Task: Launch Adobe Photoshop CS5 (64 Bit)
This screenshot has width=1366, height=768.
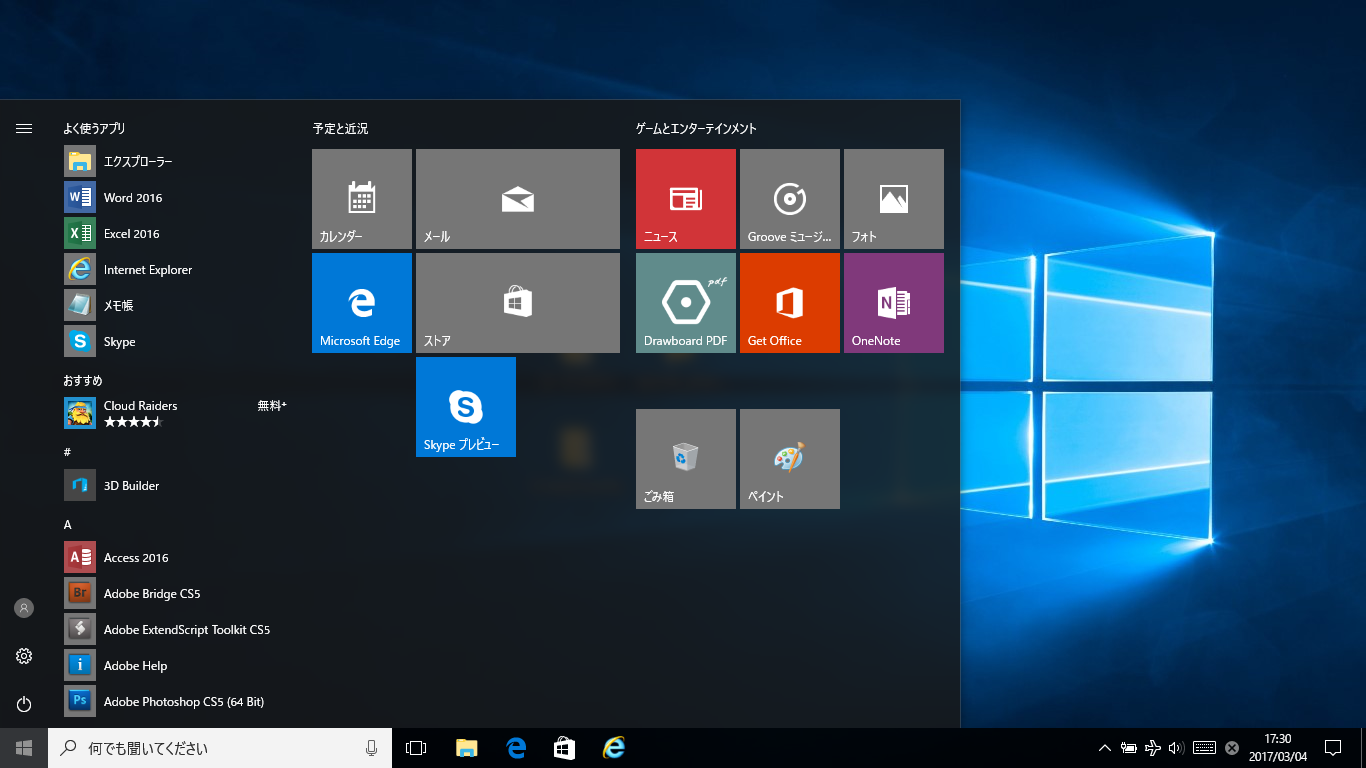Action: click(x=176, y=701)
